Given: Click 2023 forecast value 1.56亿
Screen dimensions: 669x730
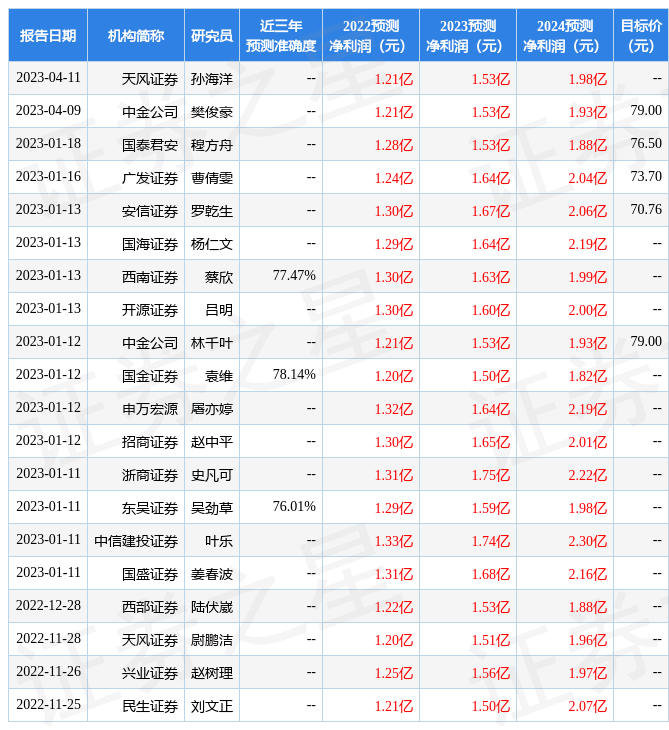Looking at the screenshot, I should (x=491, y=674).
